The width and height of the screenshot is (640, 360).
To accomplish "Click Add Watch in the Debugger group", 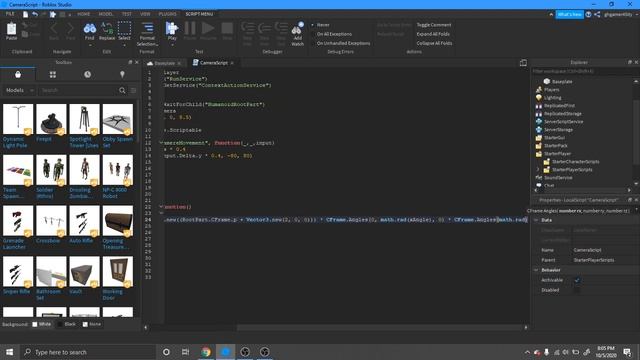I will coord(297,34).
